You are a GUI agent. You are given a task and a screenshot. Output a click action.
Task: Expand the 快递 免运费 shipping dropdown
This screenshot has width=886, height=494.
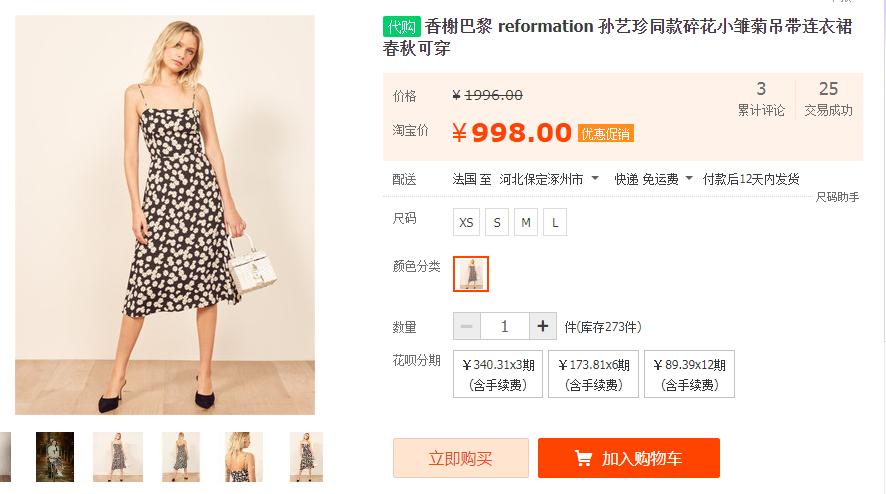pyautogui.click(x=689, y=179)
